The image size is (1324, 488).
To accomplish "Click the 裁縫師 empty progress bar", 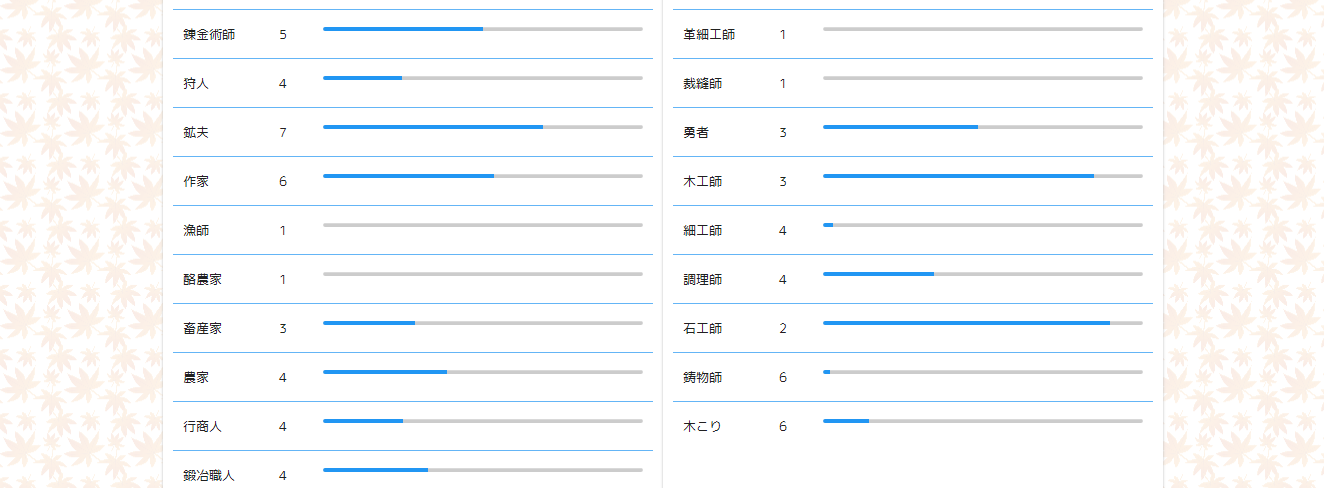I will pyautogui.click(x=983, y=78).
